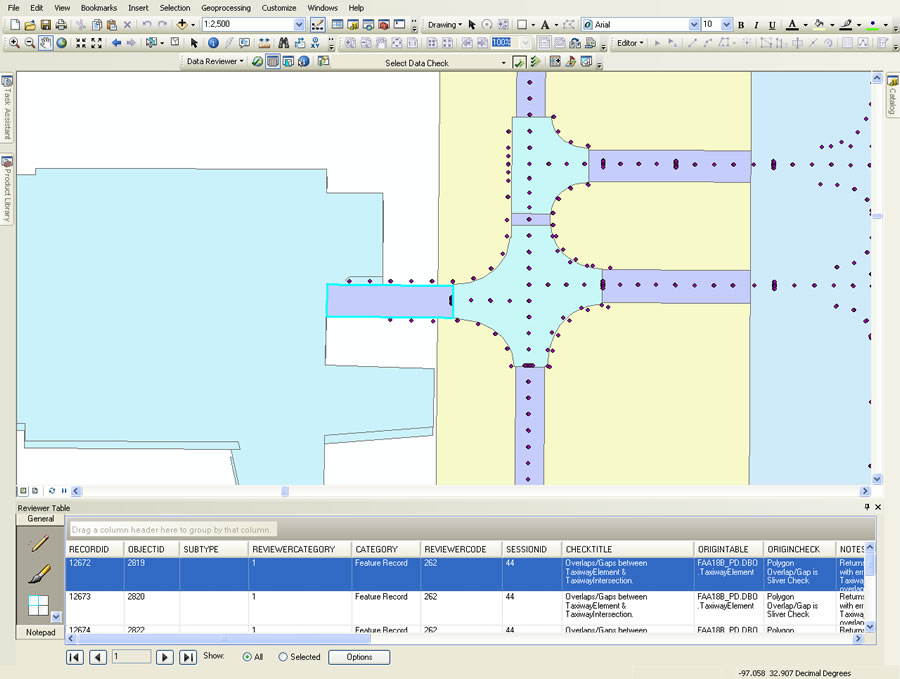Click the Go To XY icon
Image resolution: width=900 pixels, height=679 pixels.
pyautogui.click(x=315, y=43)
